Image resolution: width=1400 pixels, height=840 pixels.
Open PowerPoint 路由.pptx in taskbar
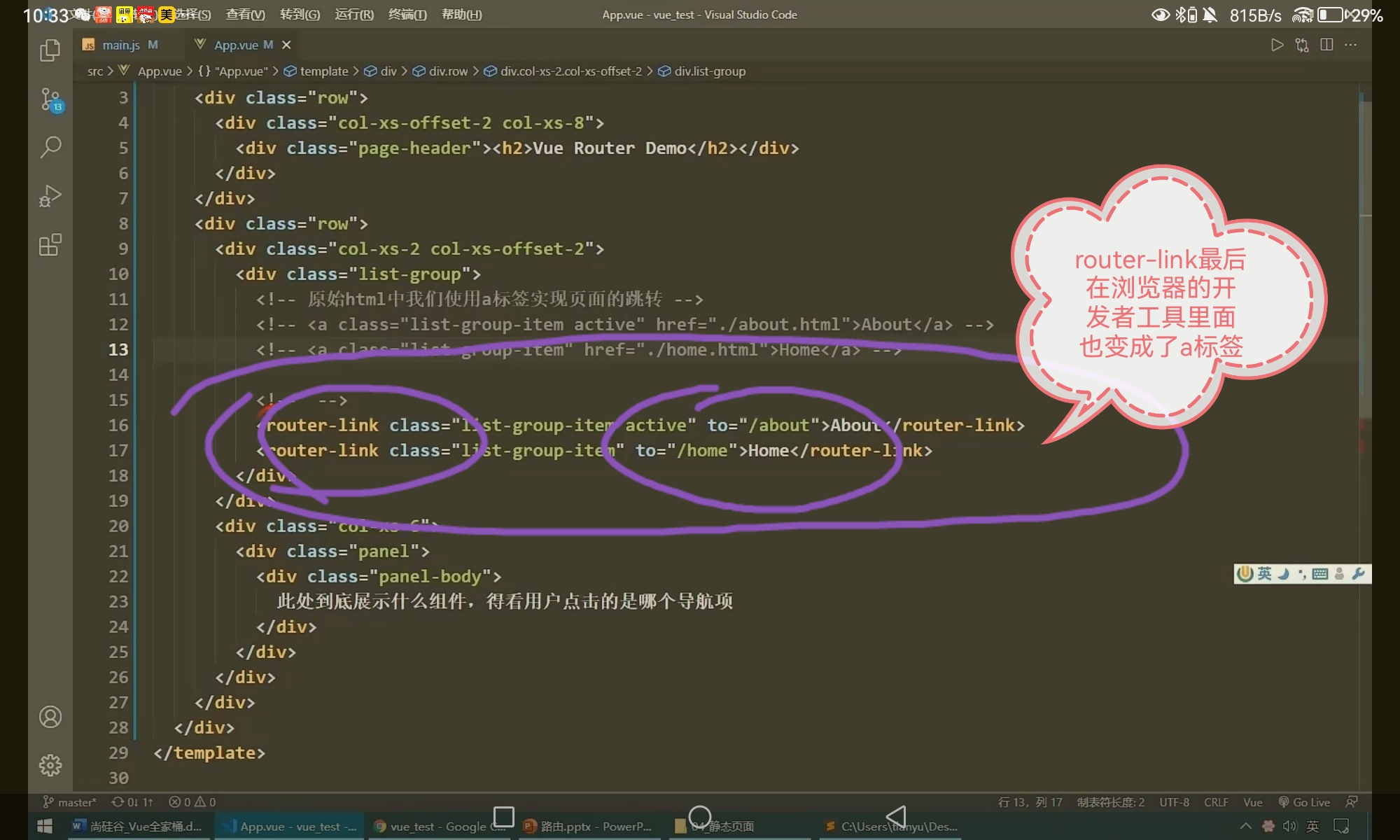[588, 827]
